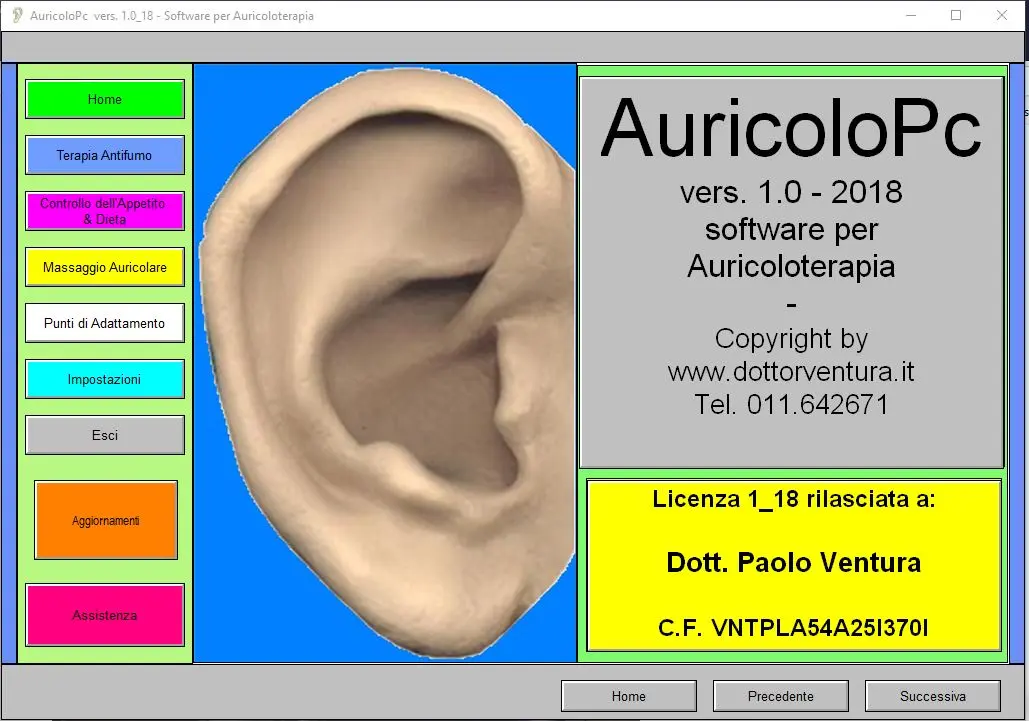Image resolution: width=1029 pixels, height=721 pixels.
Task: Click the 'Tel. 011.642671' text
Action: 791,404
